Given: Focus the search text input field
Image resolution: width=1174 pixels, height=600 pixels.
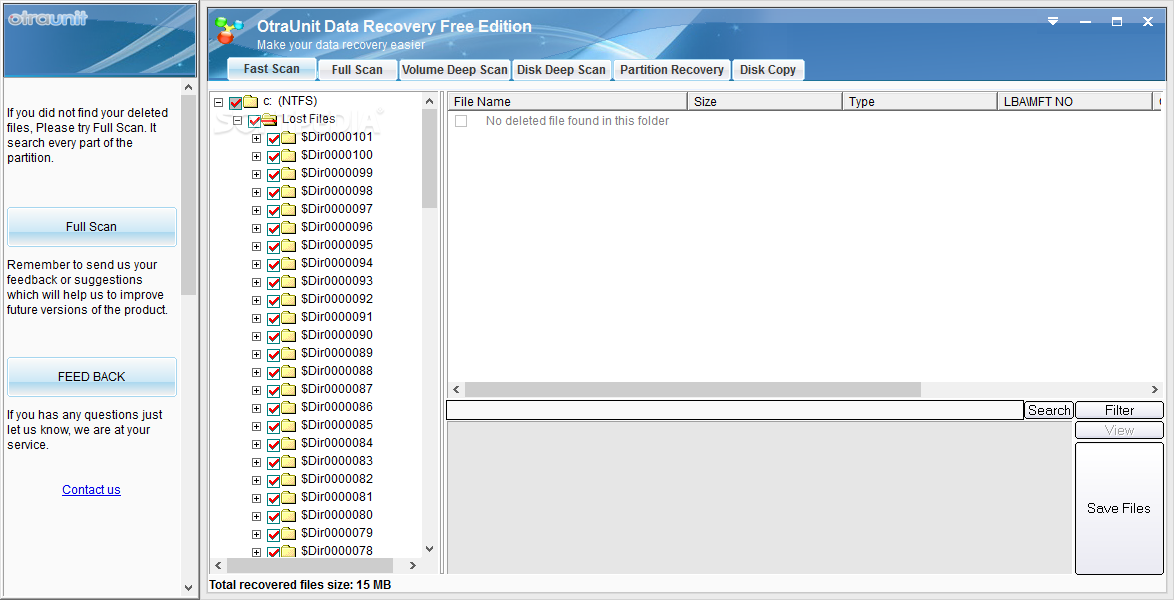Looking at the screenshot, I should tap(734, 410).
